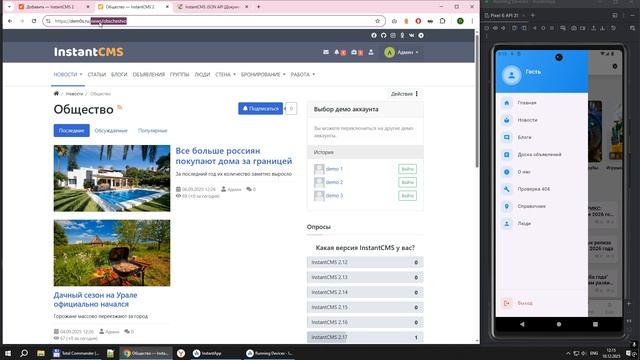
Task: Expand the Новости menu dropdown
Action: click(68, 74)
